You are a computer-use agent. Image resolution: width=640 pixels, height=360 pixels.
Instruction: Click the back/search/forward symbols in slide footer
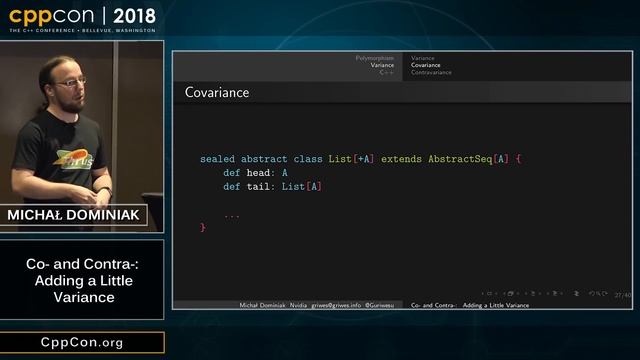coord(598,293)
